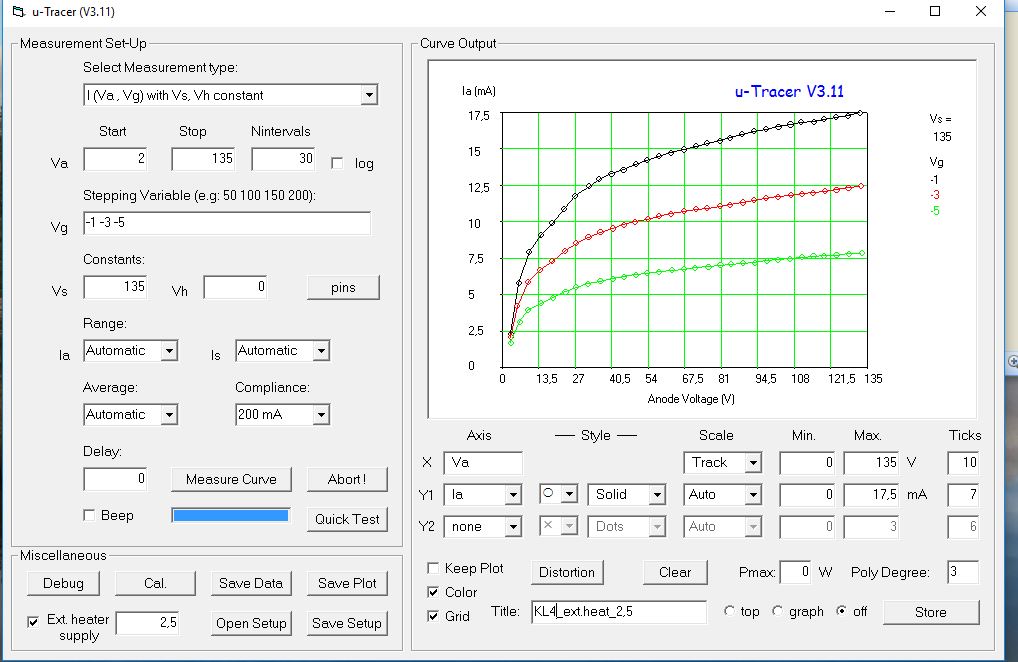Click the Quick Test button
Screen dimensions: 1018x662
pos(347,519)
